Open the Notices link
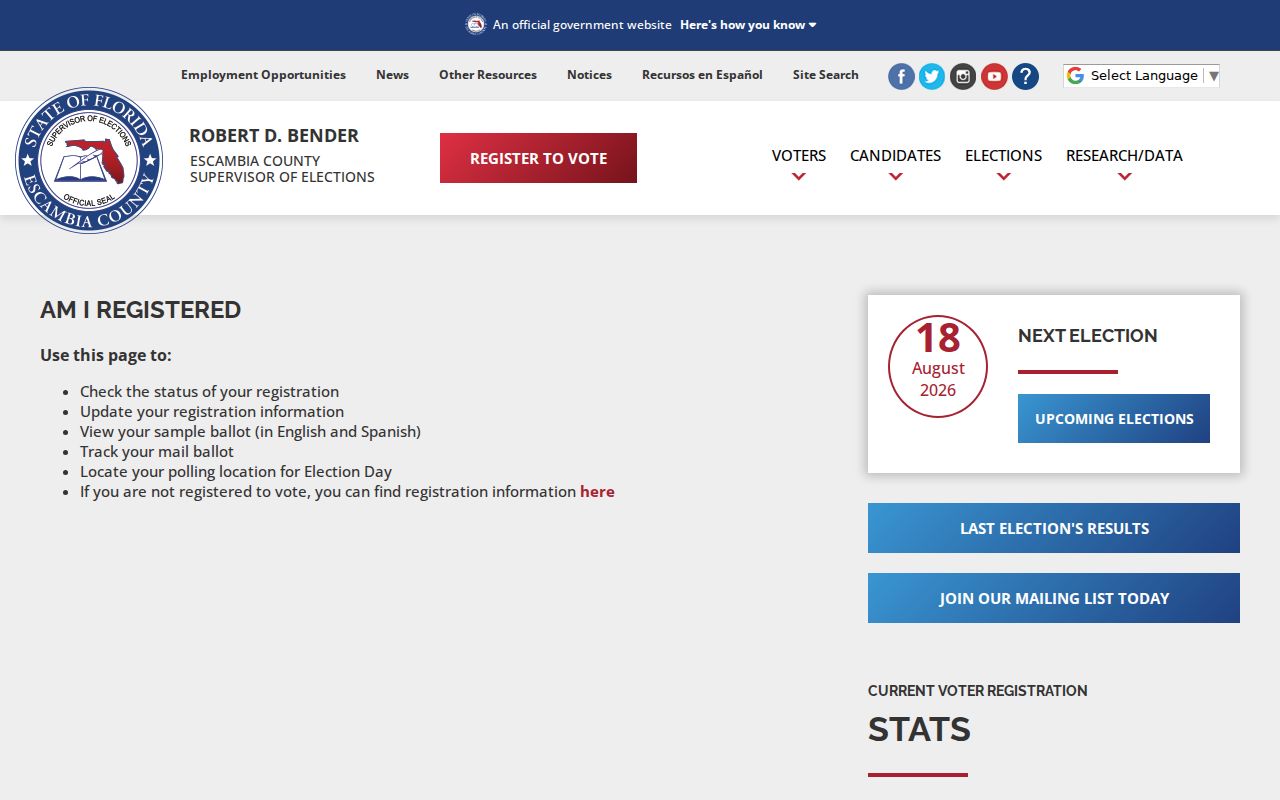 pos(589,75)
